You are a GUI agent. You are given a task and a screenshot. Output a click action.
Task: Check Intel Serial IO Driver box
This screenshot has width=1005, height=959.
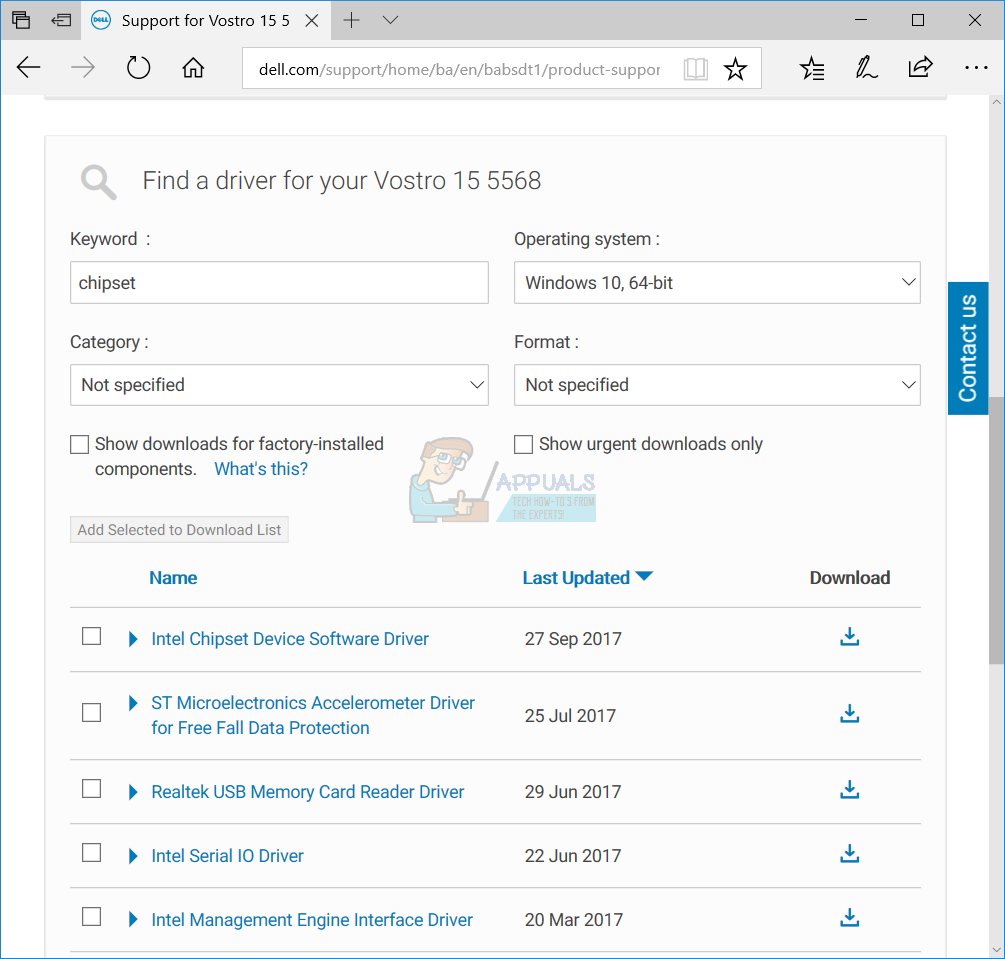coord(92,853)
